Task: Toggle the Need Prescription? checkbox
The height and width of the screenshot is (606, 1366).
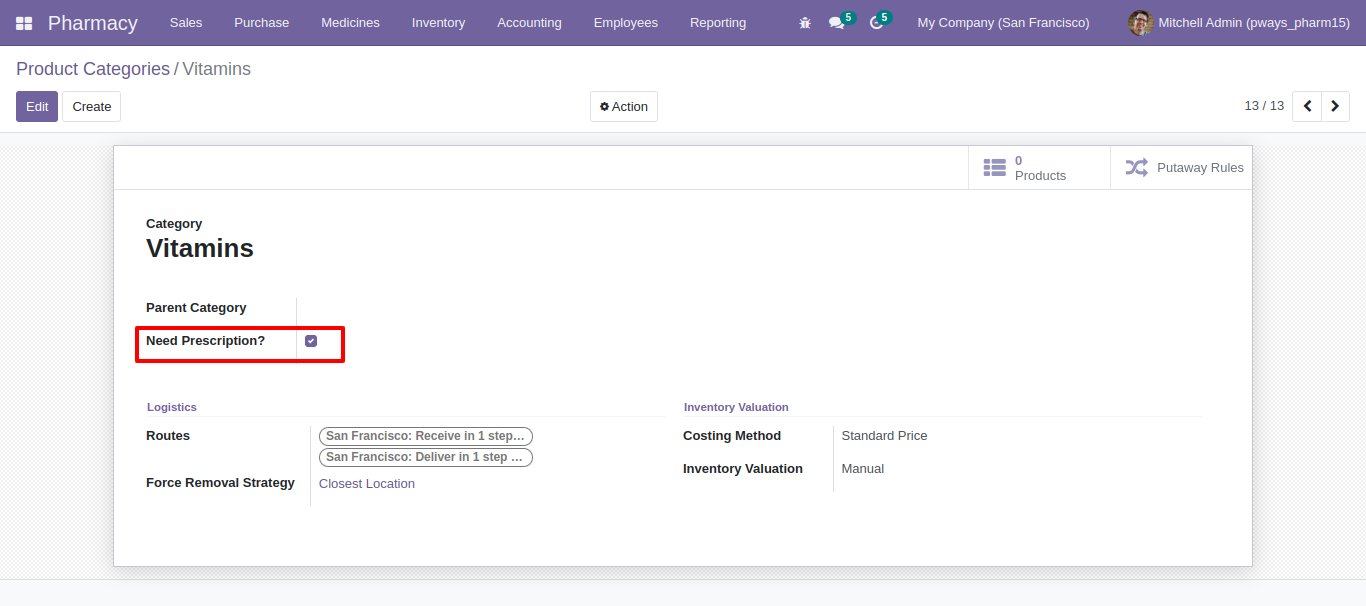Action: pyautogui.click(x=311, y=341)
